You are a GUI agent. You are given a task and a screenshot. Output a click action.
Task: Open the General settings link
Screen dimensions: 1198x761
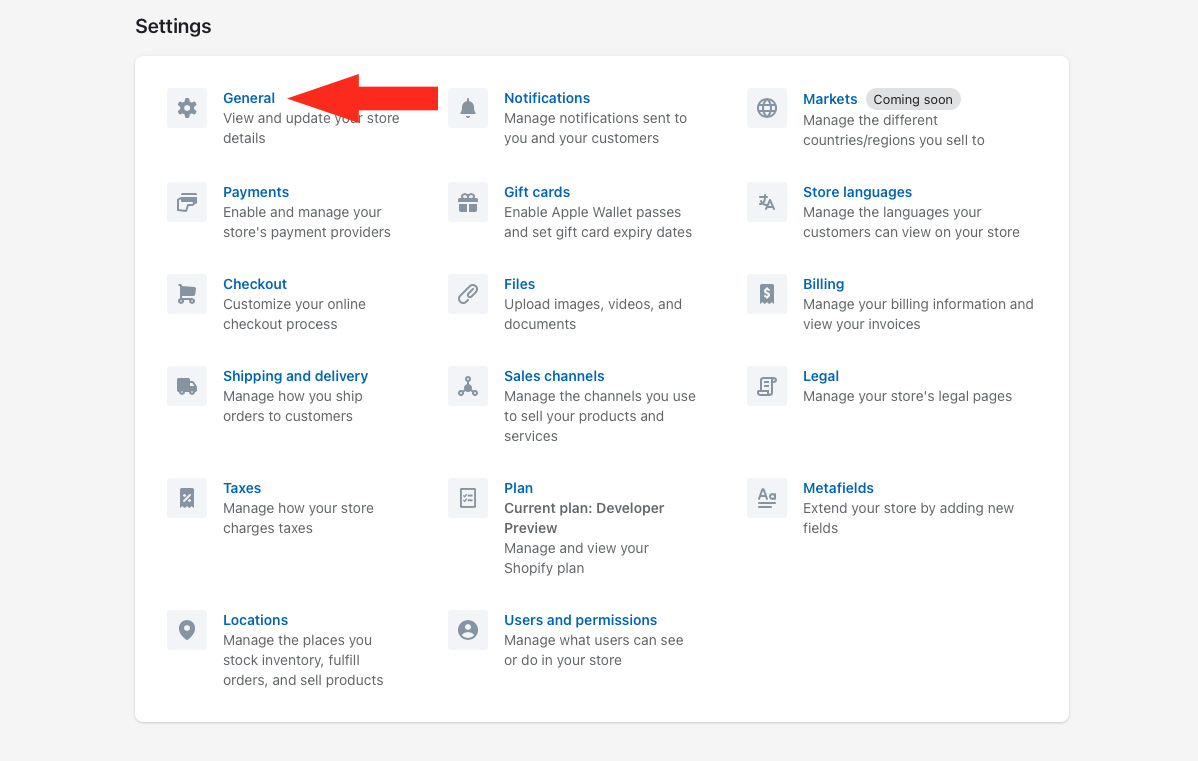(x=249, y=98)
